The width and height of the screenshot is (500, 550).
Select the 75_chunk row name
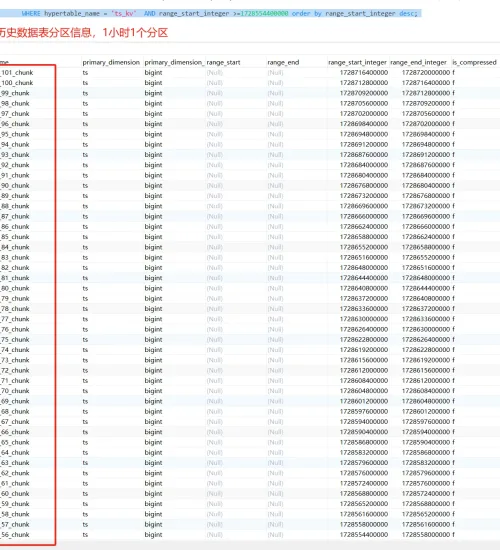(15, 340)
